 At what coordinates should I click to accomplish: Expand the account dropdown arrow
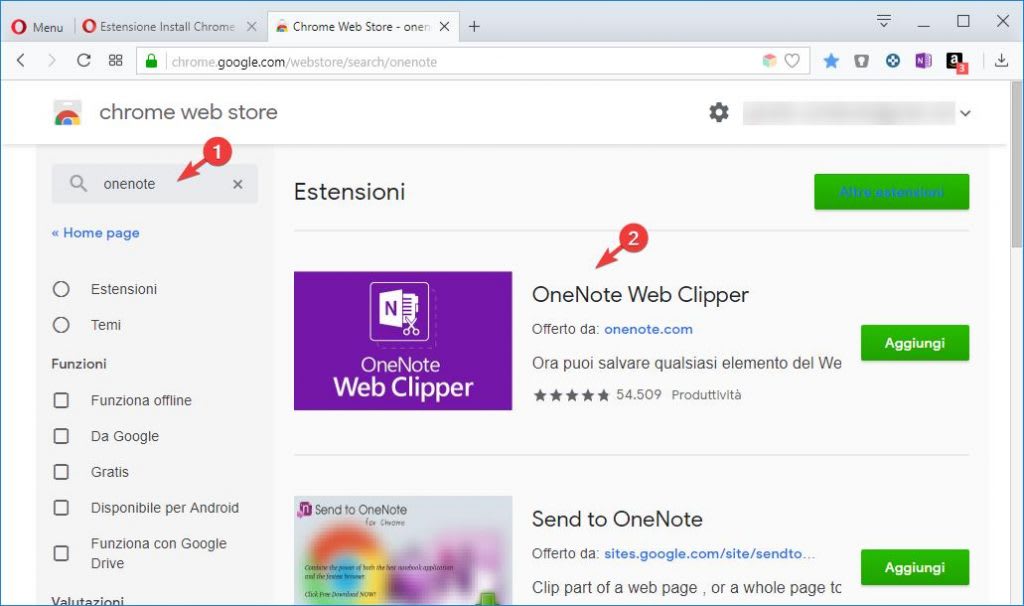click(x=965, y=113)
